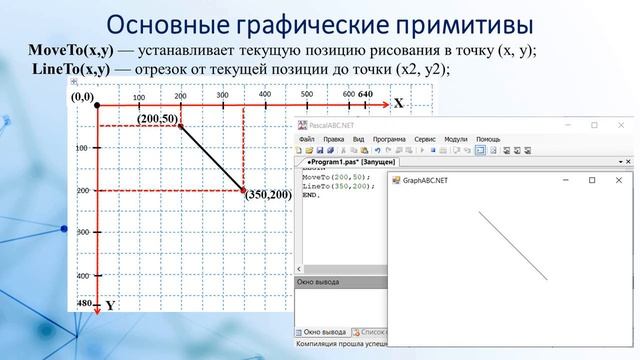Image resolution: width=640 pixels, height=360 pixels.
Task: Click the 480 mark on Y axis
Action: (x=84, y=303)
